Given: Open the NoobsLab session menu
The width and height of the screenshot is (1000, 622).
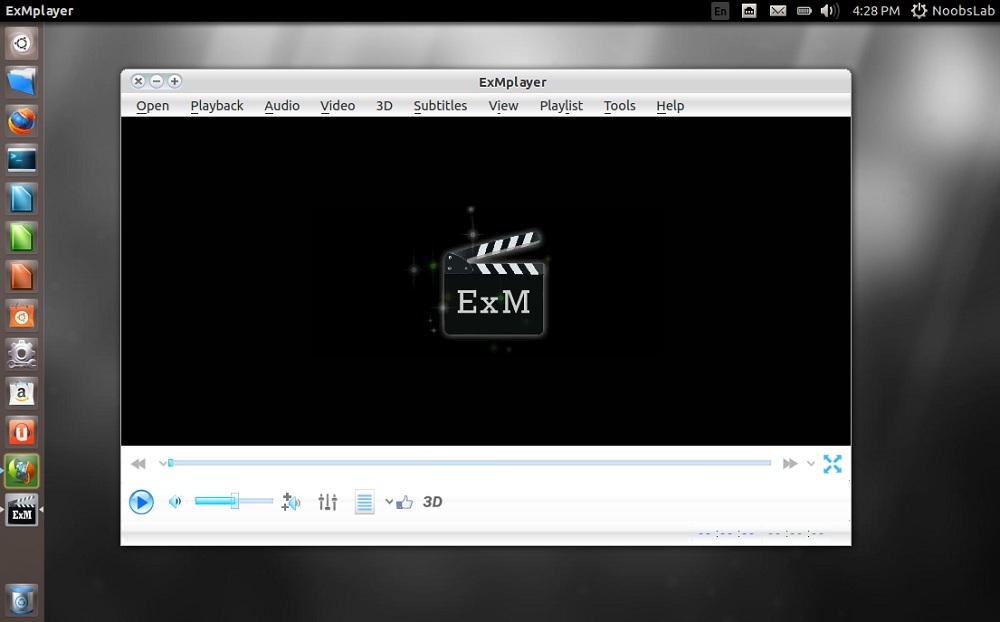Looking at the screenshot, I should (953, 11).
